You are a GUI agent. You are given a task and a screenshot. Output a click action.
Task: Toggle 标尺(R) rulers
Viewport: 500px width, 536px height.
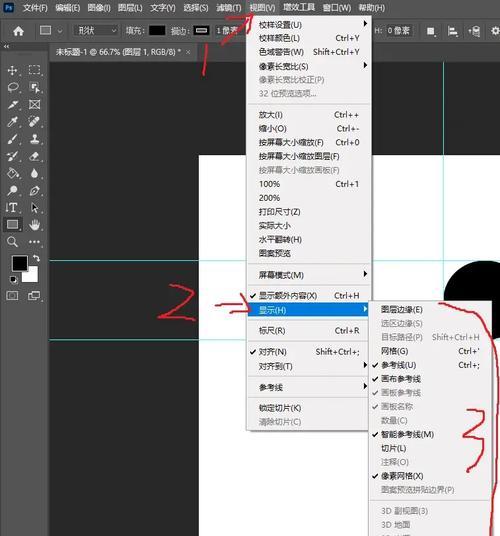click(308, 331)
